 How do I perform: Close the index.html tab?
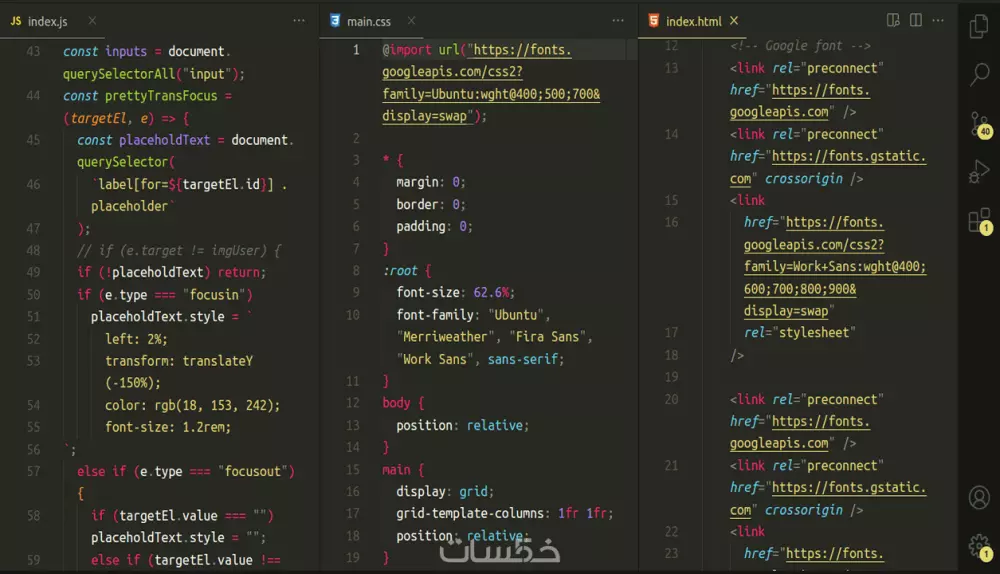tap(734, 20)
